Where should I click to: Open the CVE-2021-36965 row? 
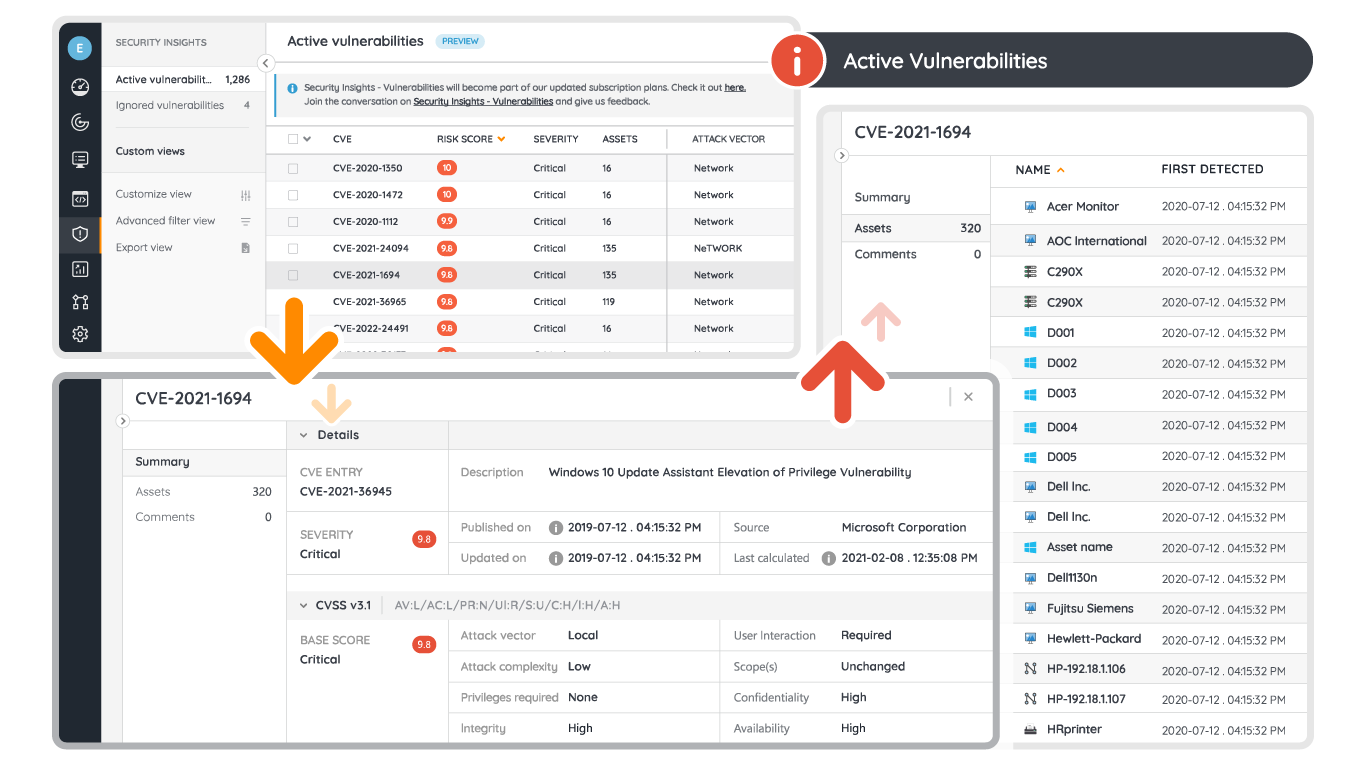pos(530,302)
